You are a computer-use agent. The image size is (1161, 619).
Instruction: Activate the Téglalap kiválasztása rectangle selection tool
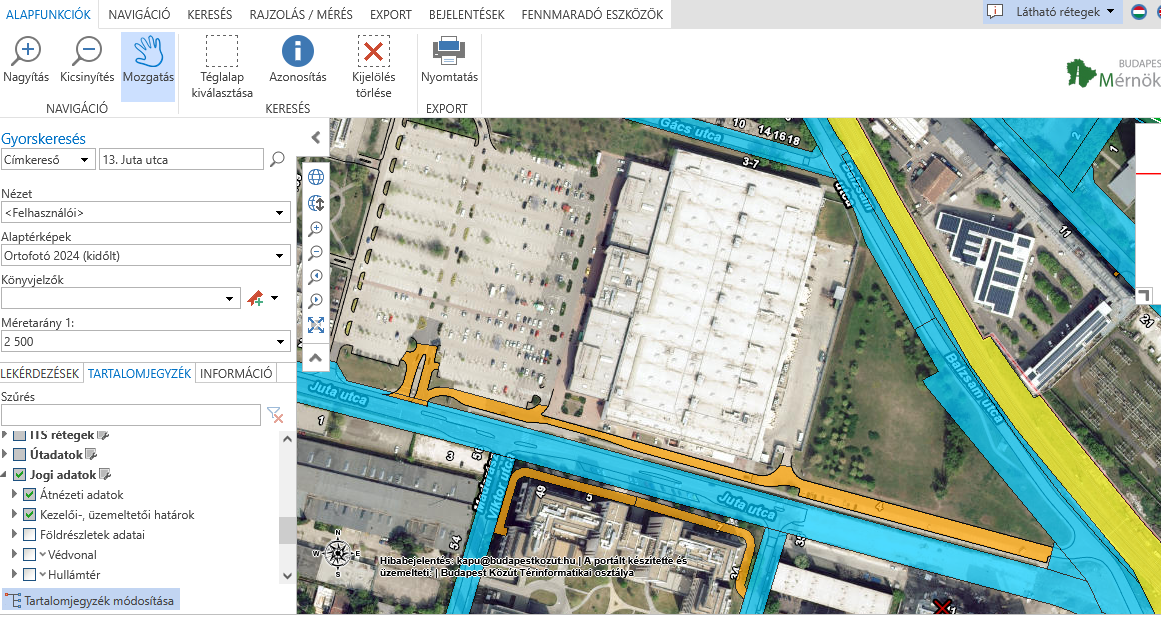(x=222, y=66)
